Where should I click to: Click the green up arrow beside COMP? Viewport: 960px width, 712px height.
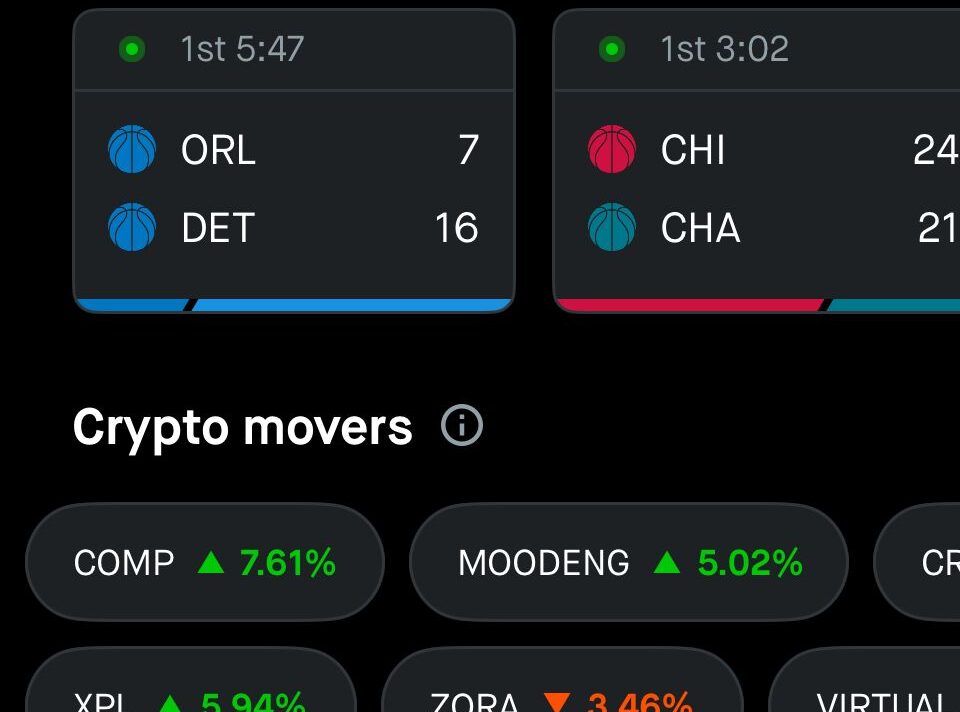point(211,562)
